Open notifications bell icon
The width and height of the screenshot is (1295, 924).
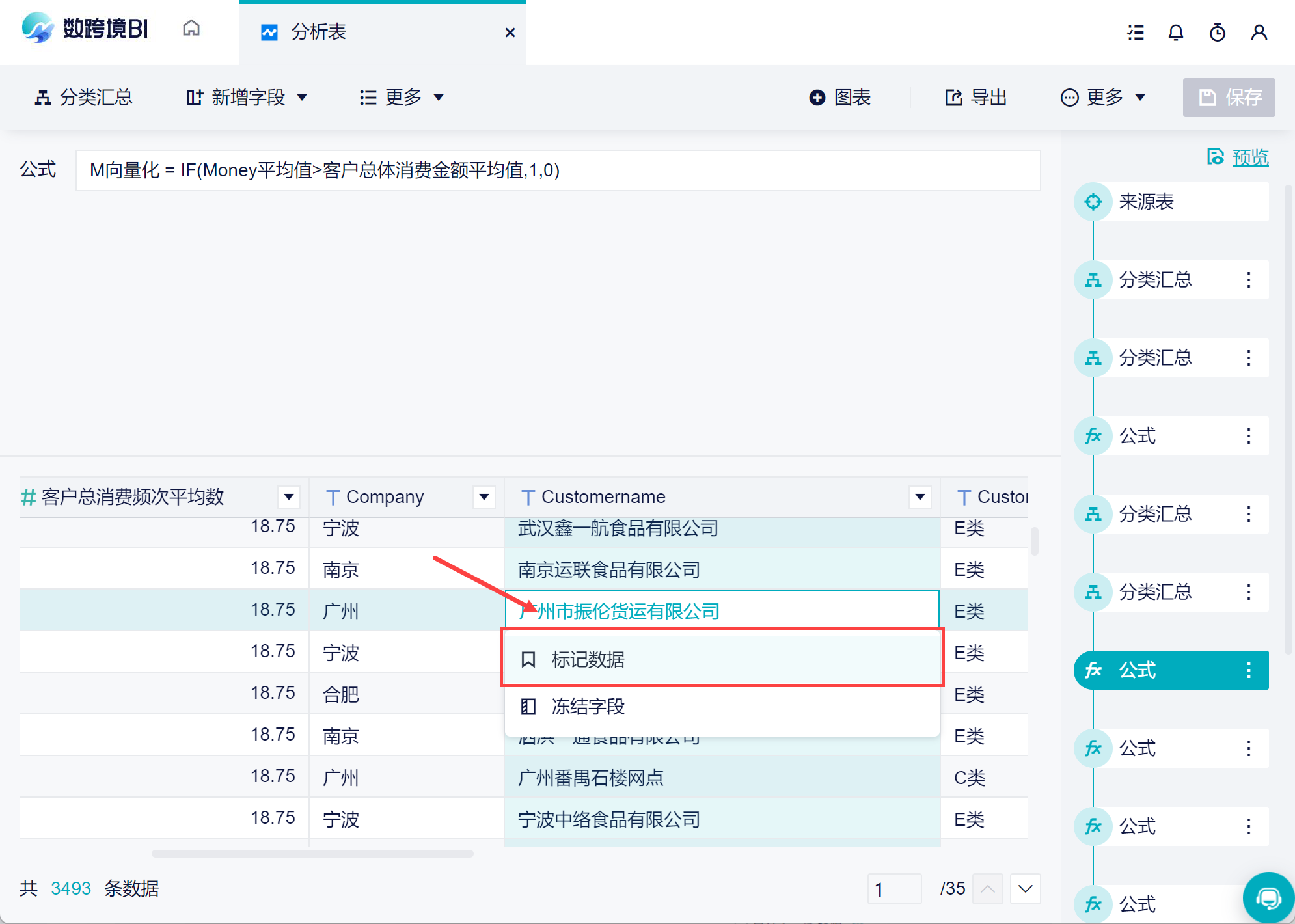tap(1175, 33)
